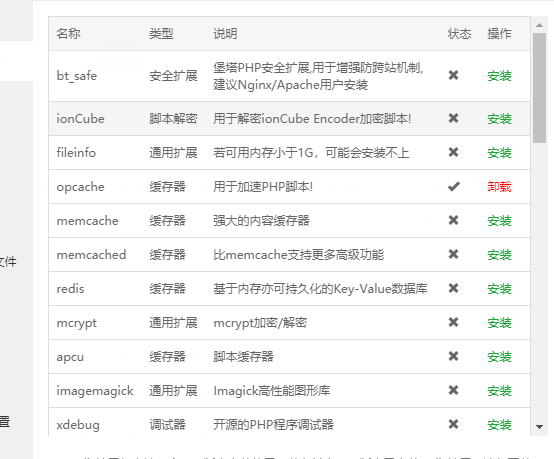Click the redis X status icon
The image size is (554, 459).
[453, 288]
